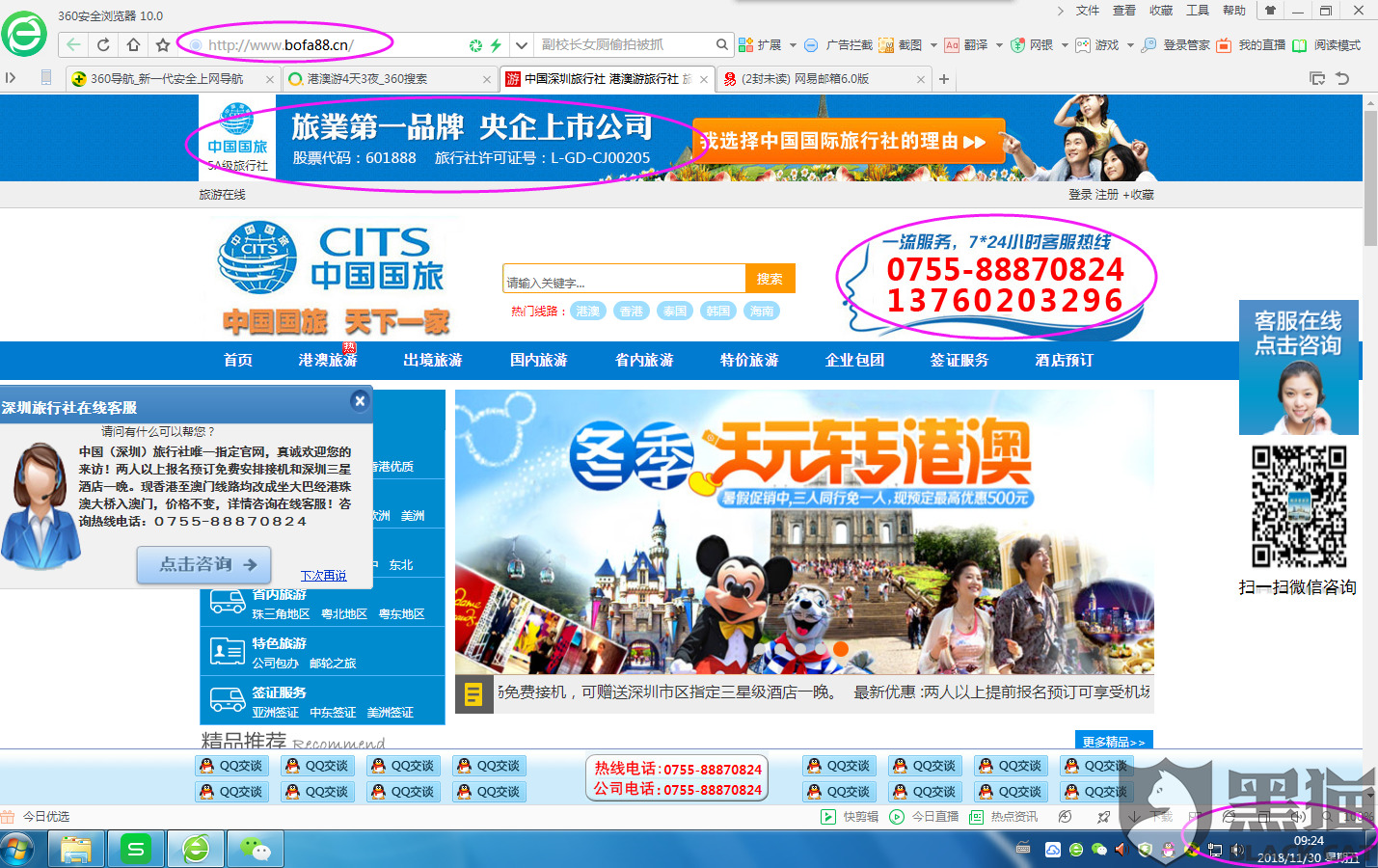Open 客服在线 点击咨询 floating panel

pos(1298,366)
